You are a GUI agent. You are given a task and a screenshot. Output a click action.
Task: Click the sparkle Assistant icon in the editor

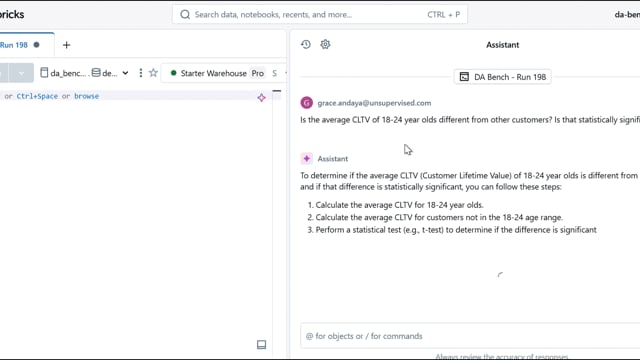(262, 98)
